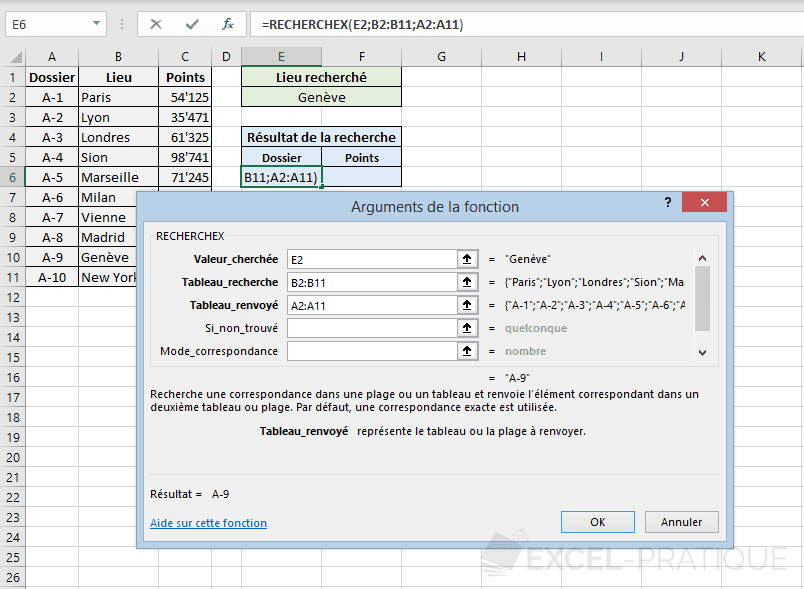Click the confirm checkmark in formula bar
The width and height of the screenshot is (804, 589).
pos(191,24)
